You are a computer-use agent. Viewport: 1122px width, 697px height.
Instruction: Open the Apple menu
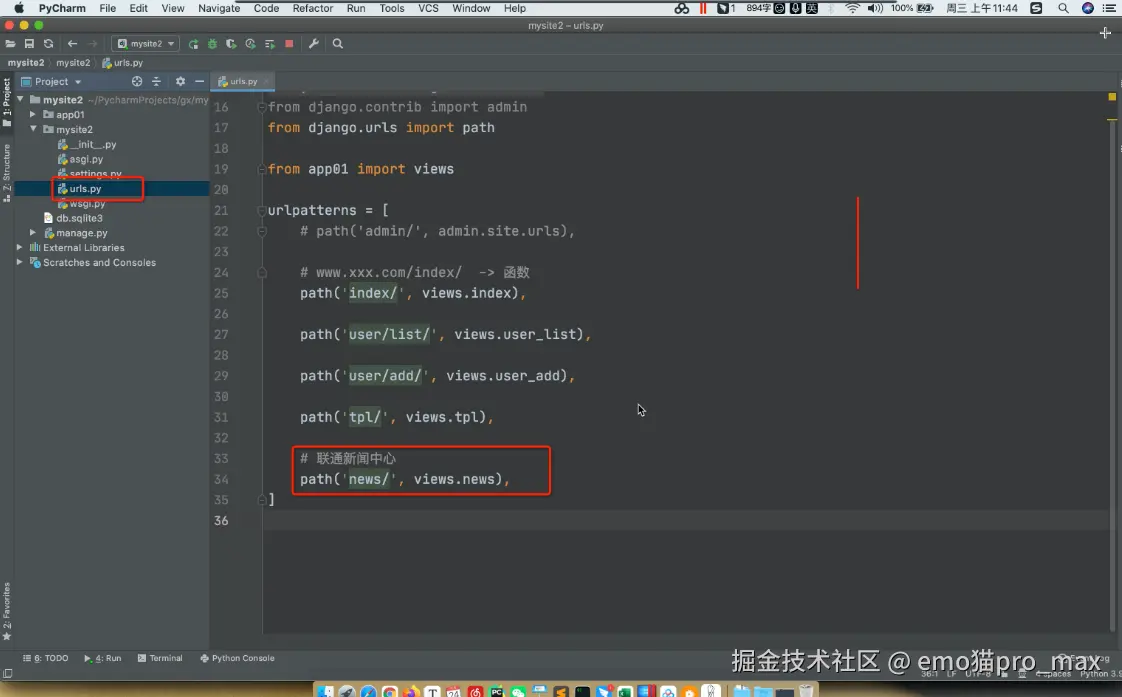[x=19, y=9]
